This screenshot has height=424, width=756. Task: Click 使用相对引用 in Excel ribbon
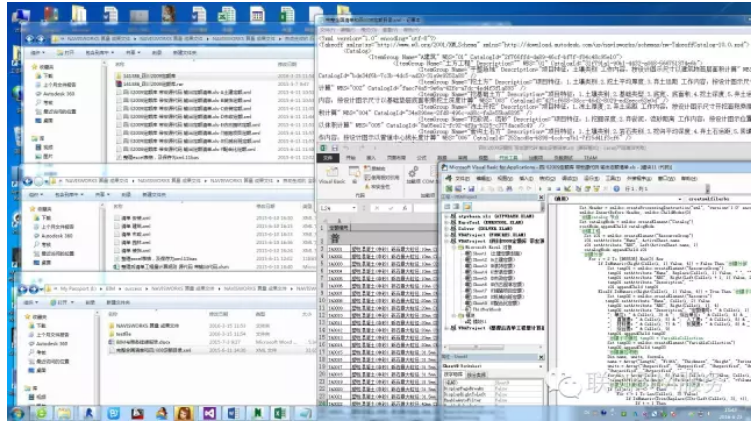click(x=382, y=178)
